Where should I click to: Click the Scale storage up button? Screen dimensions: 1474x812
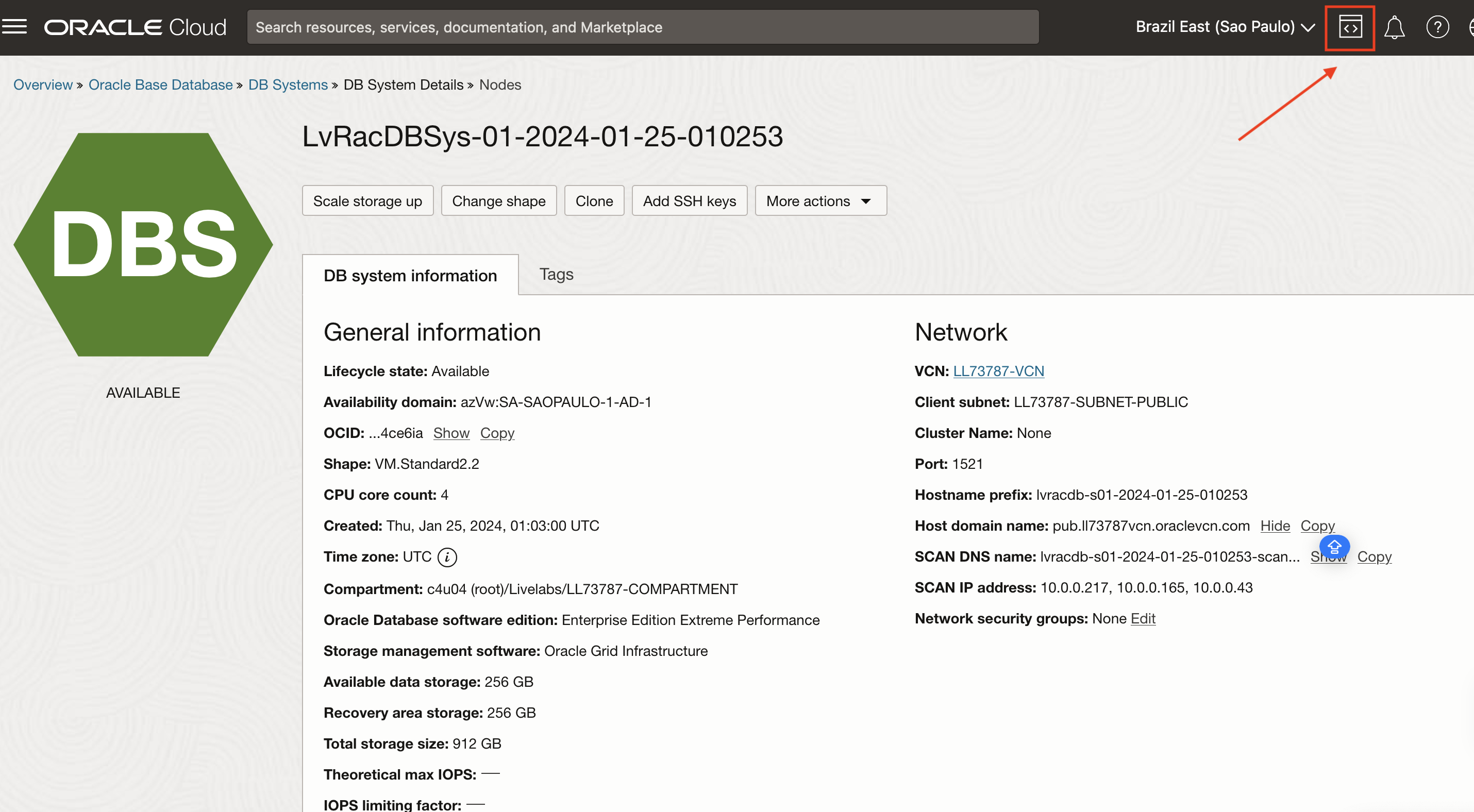pos(367,201)
